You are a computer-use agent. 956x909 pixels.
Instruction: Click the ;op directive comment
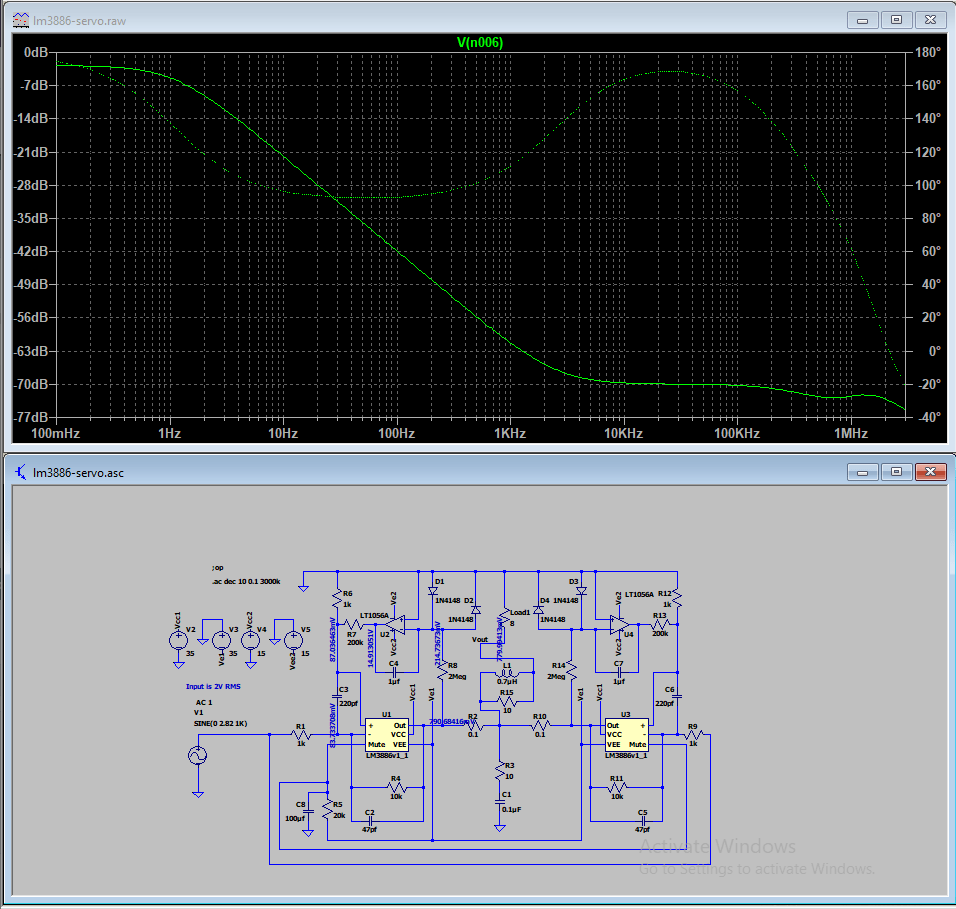coord(218,568)
